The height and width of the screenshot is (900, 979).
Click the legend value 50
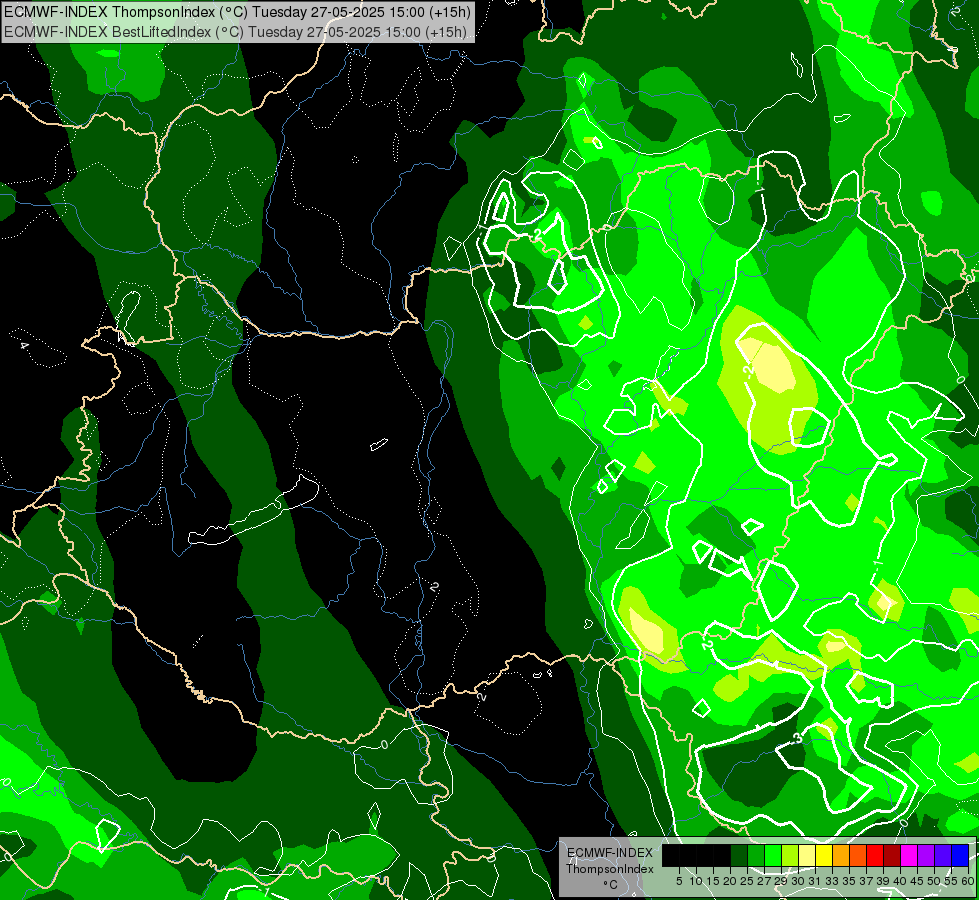934,881
